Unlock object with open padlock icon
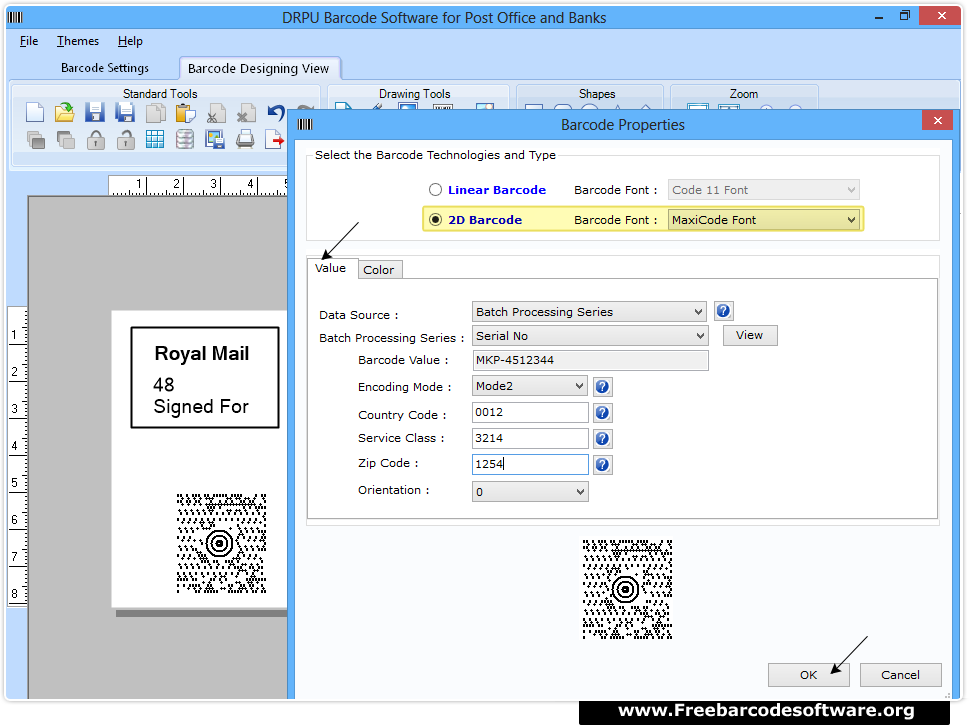The height and width of the screenshot is (725, 970). tap(126, 140)
